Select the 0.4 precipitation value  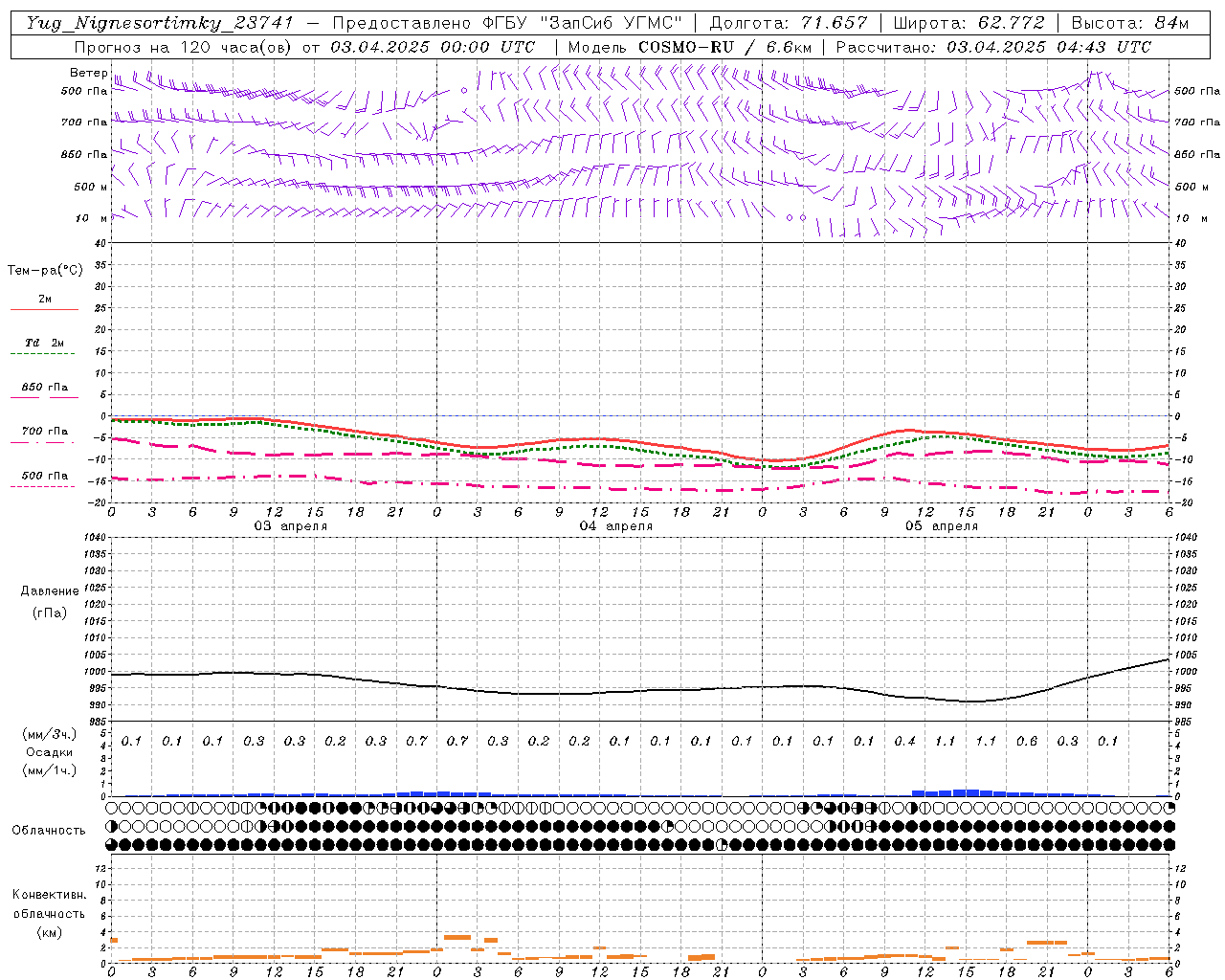tap(904, 741)
